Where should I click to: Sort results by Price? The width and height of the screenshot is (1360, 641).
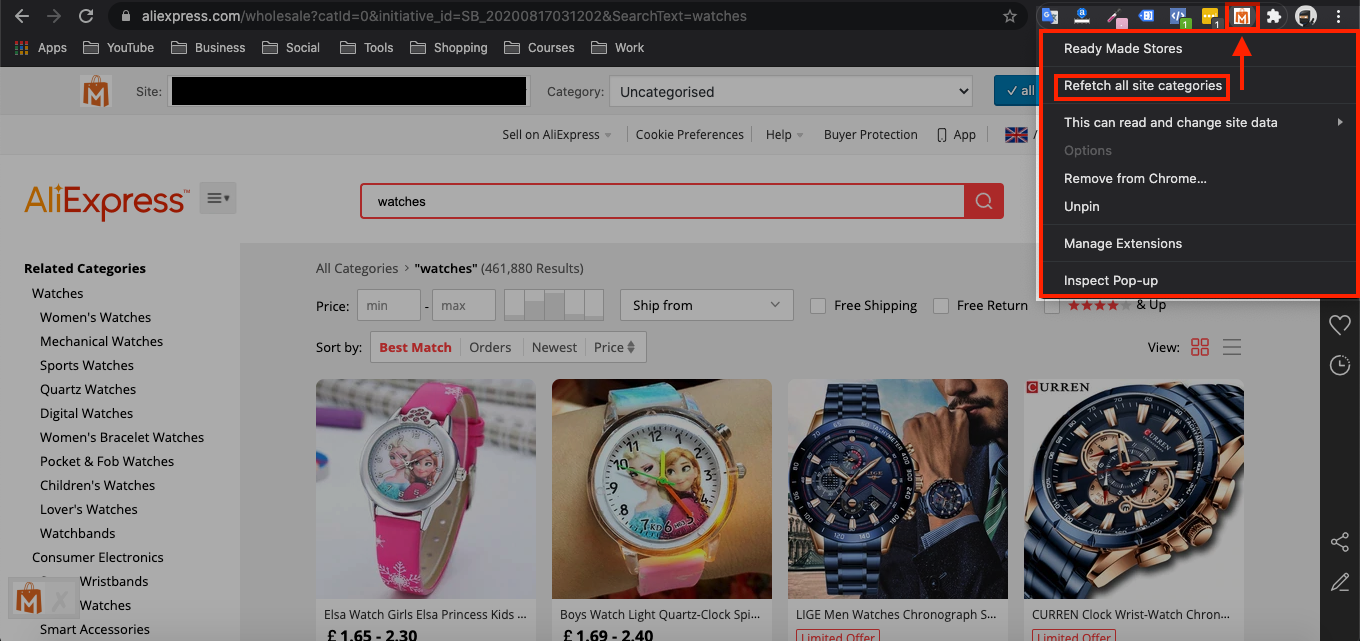click(x=614, y=347)
